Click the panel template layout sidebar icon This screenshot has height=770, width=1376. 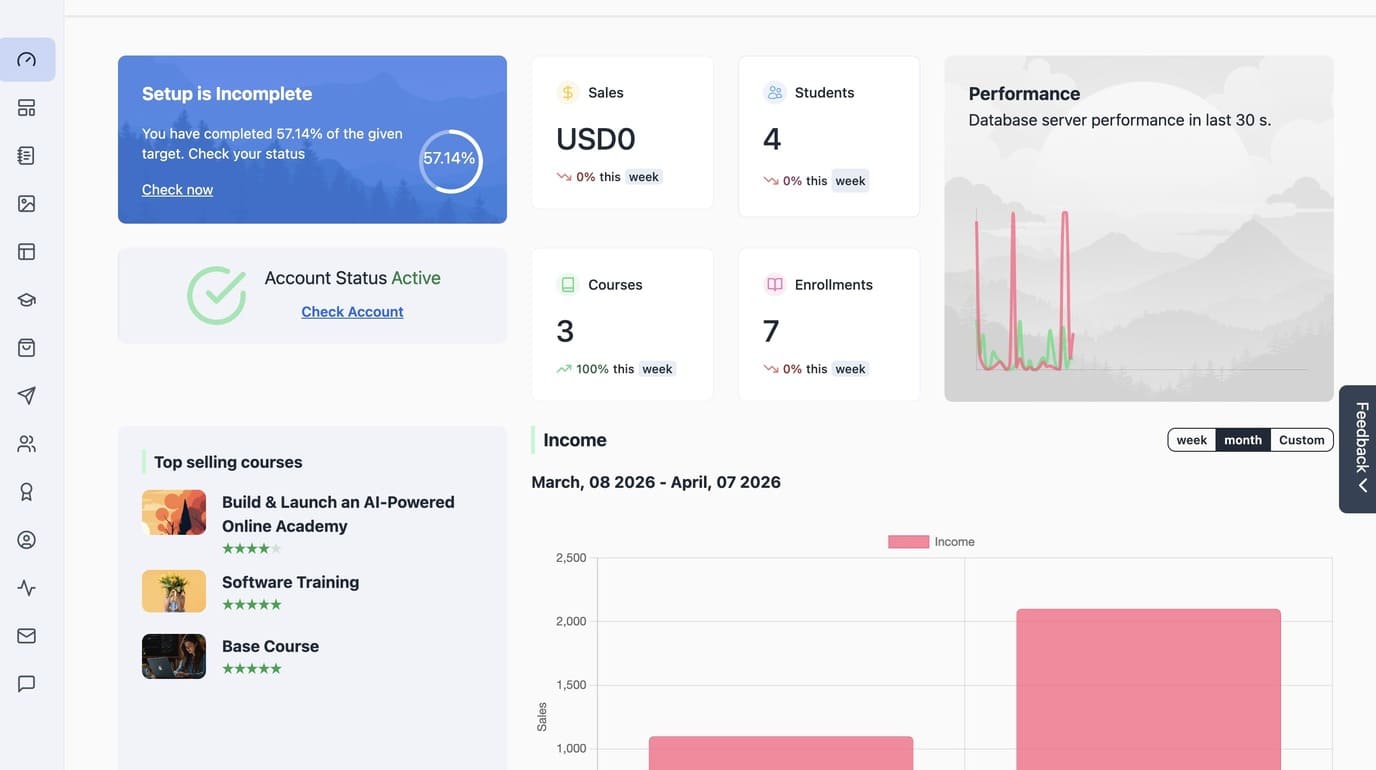(27, 252)
